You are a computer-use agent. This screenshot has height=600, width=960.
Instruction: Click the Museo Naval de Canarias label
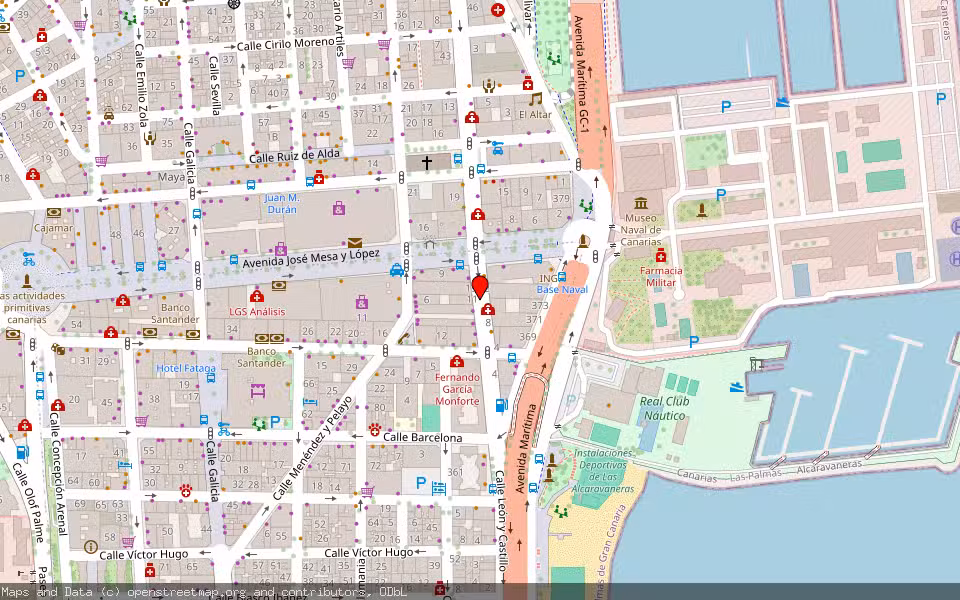click(641, 230)
